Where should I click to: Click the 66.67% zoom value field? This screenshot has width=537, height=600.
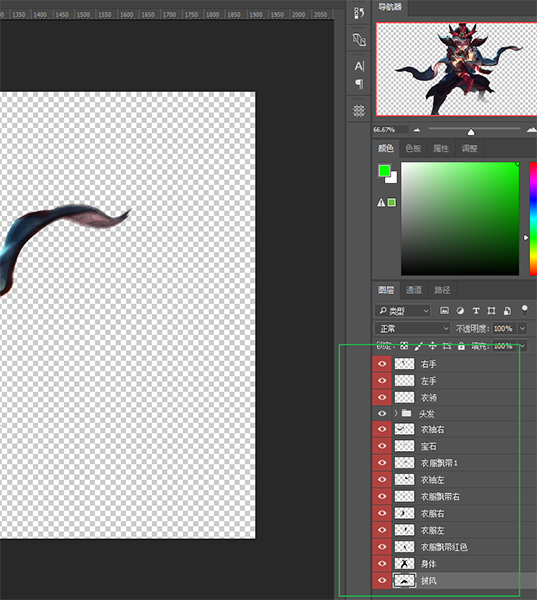pos(390,130)
